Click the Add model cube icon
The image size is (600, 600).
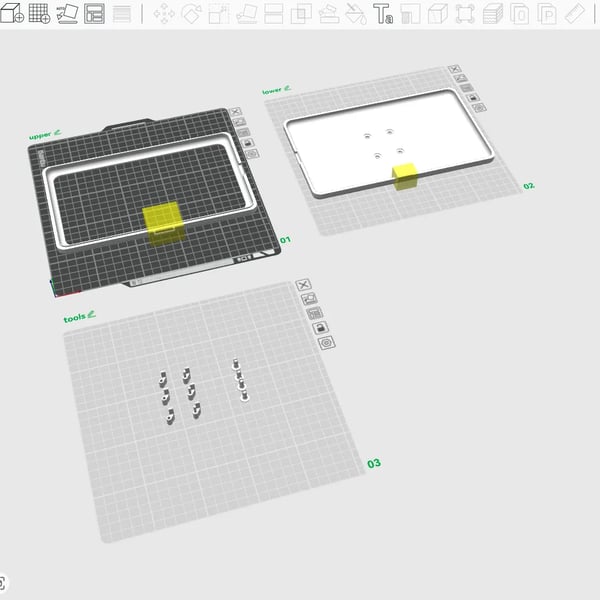pyautogui.click(x=11, y=13)
